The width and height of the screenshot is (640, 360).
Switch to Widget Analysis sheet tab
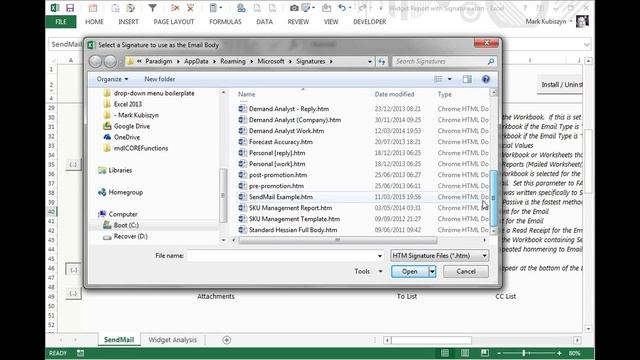pos(172,340)
